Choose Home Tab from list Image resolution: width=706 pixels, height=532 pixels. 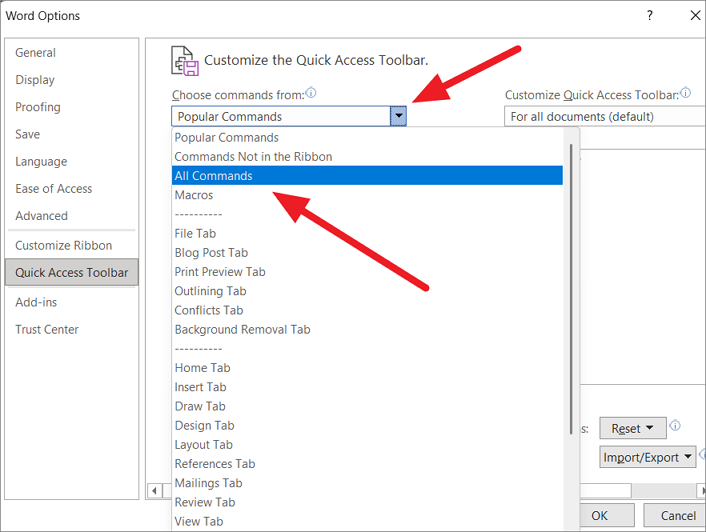367,368
